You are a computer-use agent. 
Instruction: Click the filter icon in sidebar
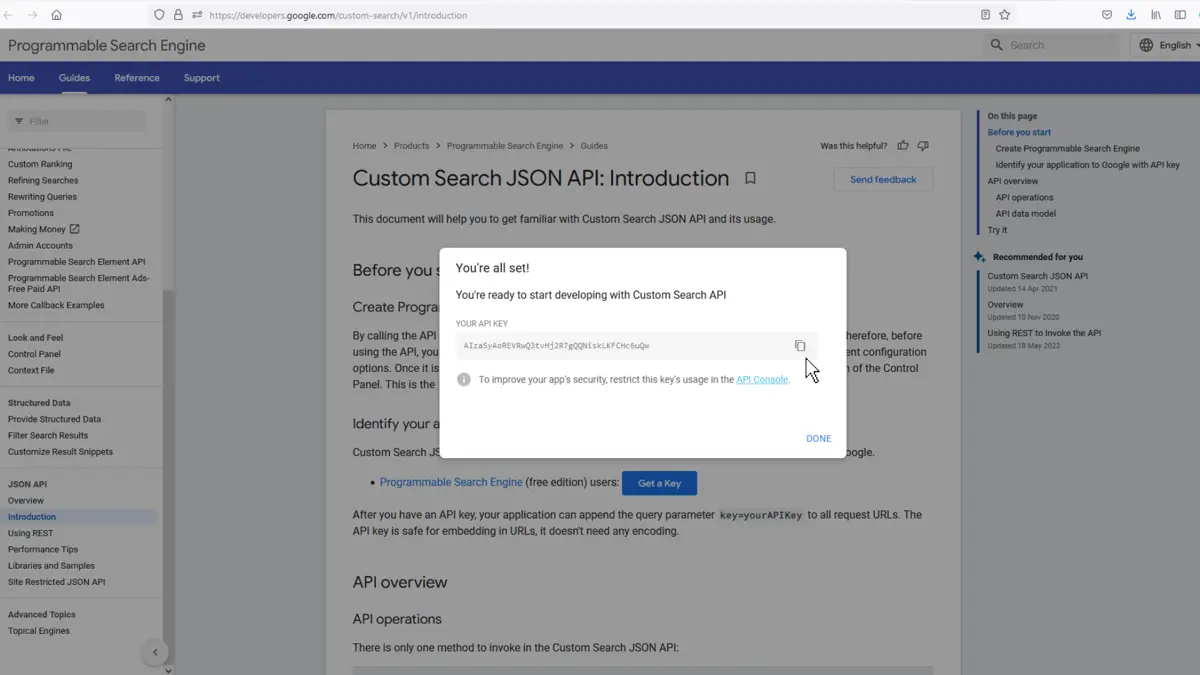19,121
